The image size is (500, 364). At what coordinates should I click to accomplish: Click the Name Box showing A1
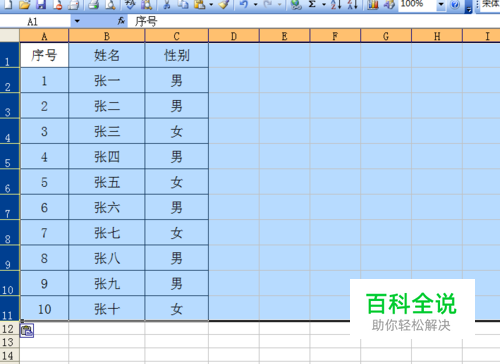(36, 22)
